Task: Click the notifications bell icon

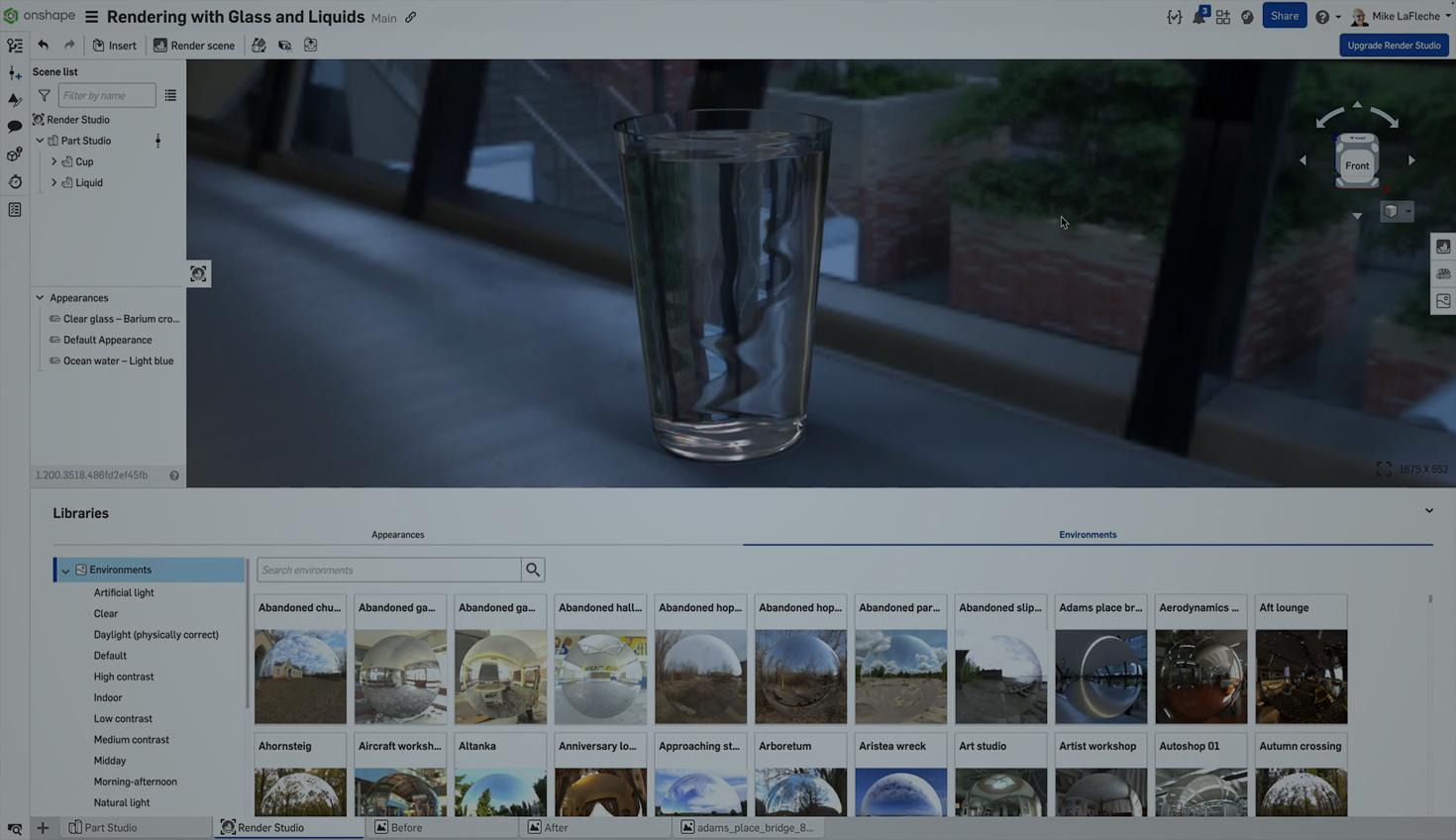Action: (x=1198, y=16)
